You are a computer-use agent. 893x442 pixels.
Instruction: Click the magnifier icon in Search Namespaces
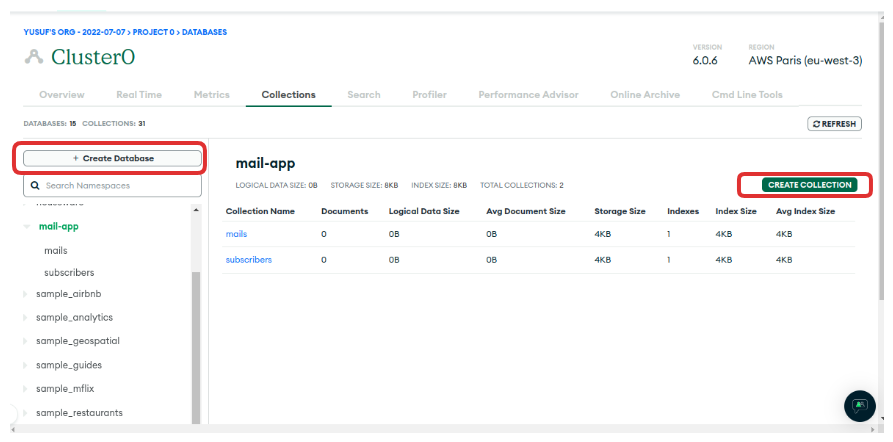click(x=36, y=186)
